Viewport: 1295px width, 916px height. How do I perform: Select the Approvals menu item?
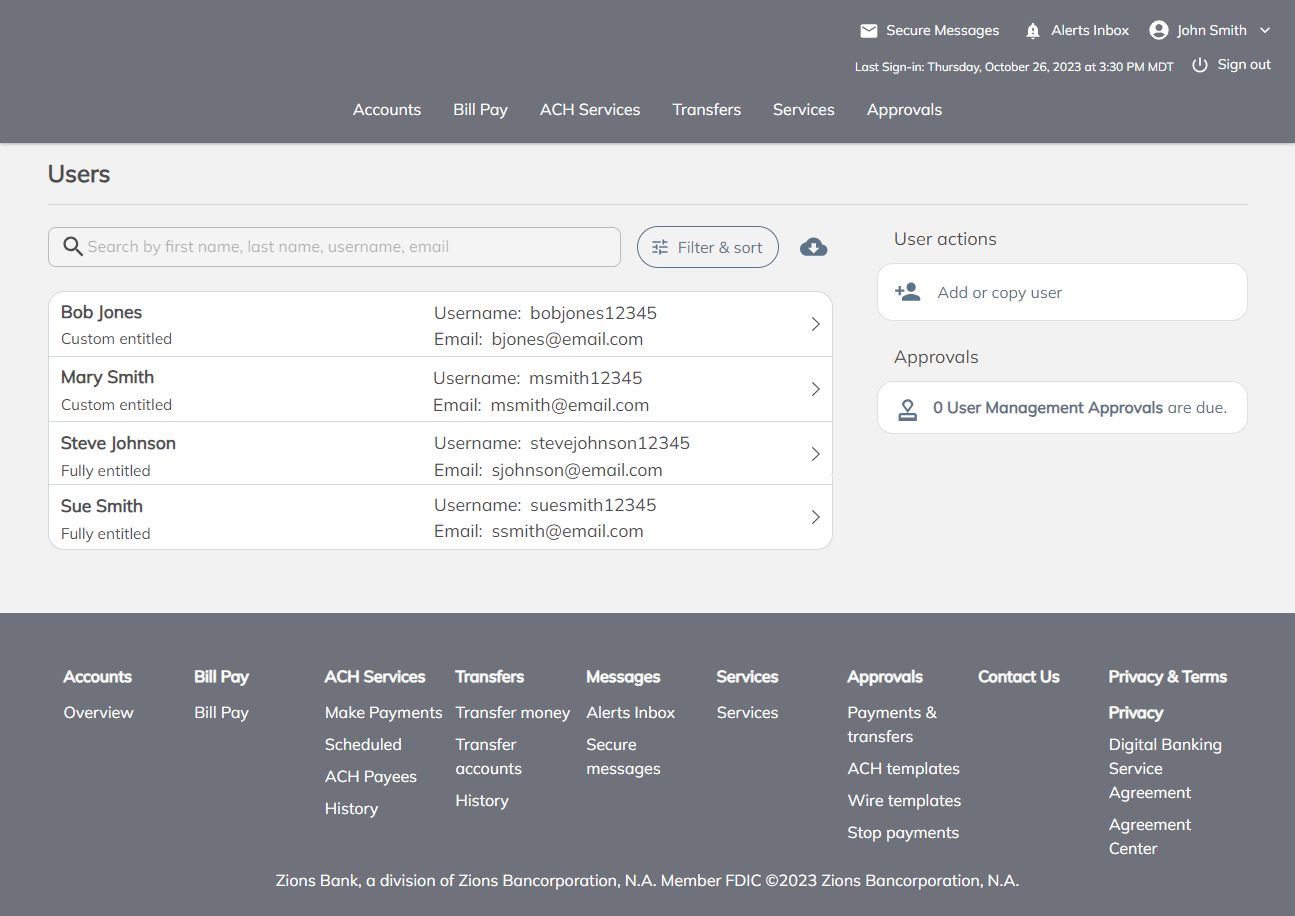pos(904,110)
